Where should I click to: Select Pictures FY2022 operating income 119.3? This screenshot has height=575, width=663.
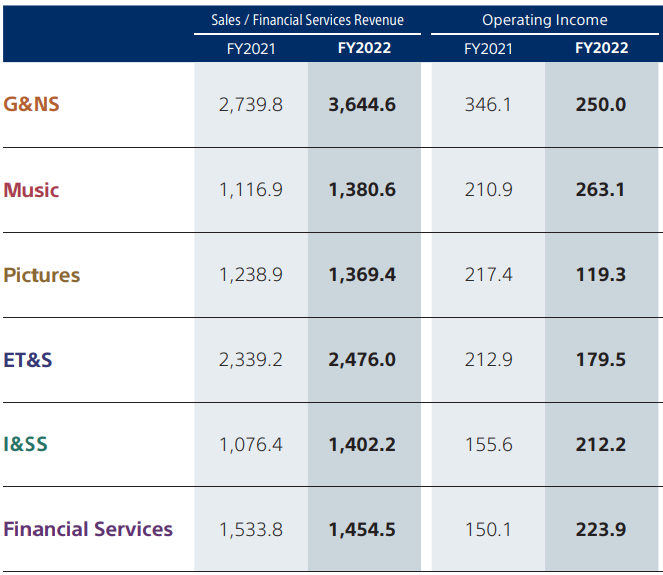click(x=601, y=275)
